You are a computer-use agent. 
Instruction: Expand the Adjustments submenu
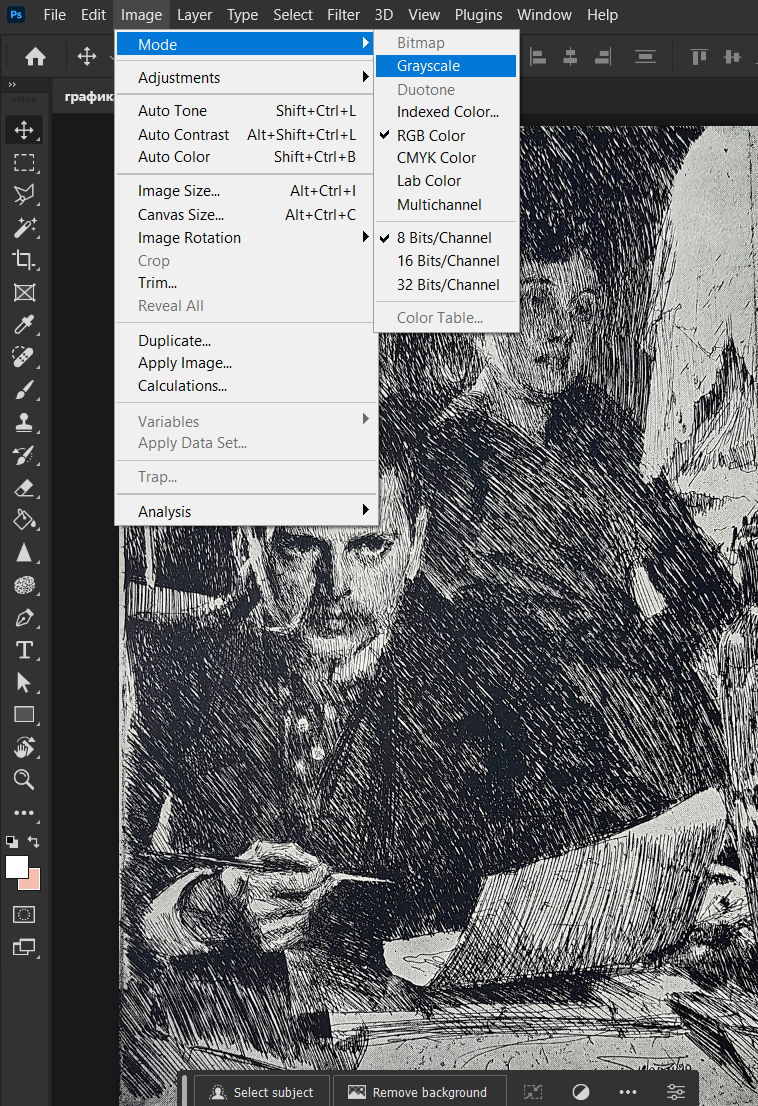click(245, 78)
